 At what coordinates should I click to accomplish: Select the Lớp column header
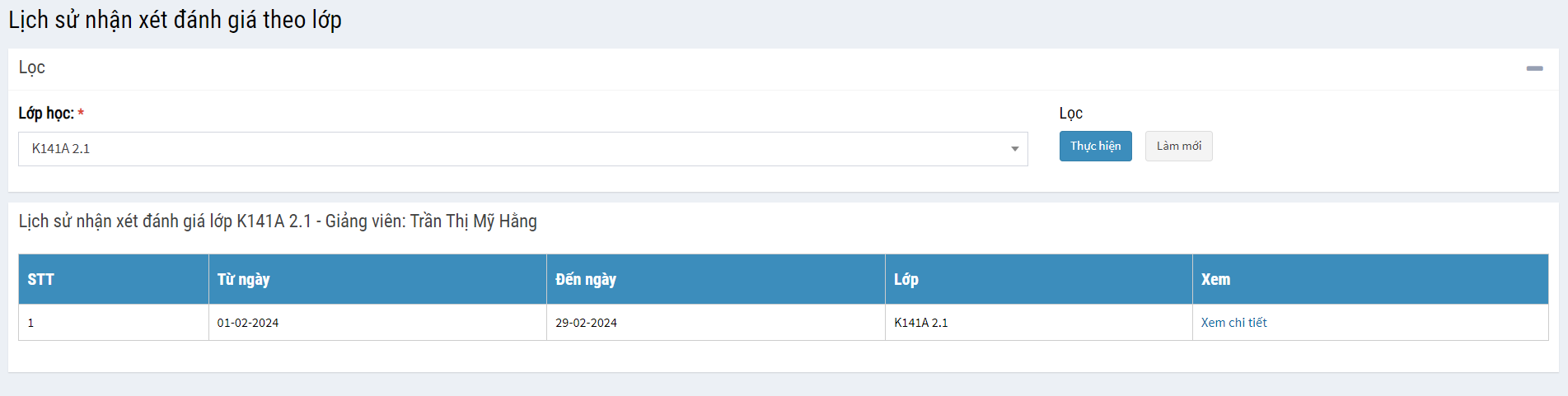(x=906, y=280)
